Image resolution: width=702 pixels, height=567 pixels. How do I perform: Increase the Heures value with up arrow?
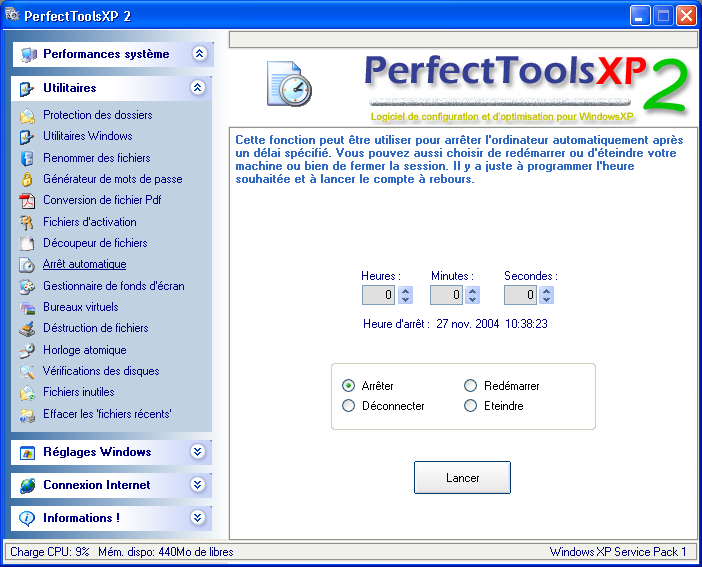[405, 291]
